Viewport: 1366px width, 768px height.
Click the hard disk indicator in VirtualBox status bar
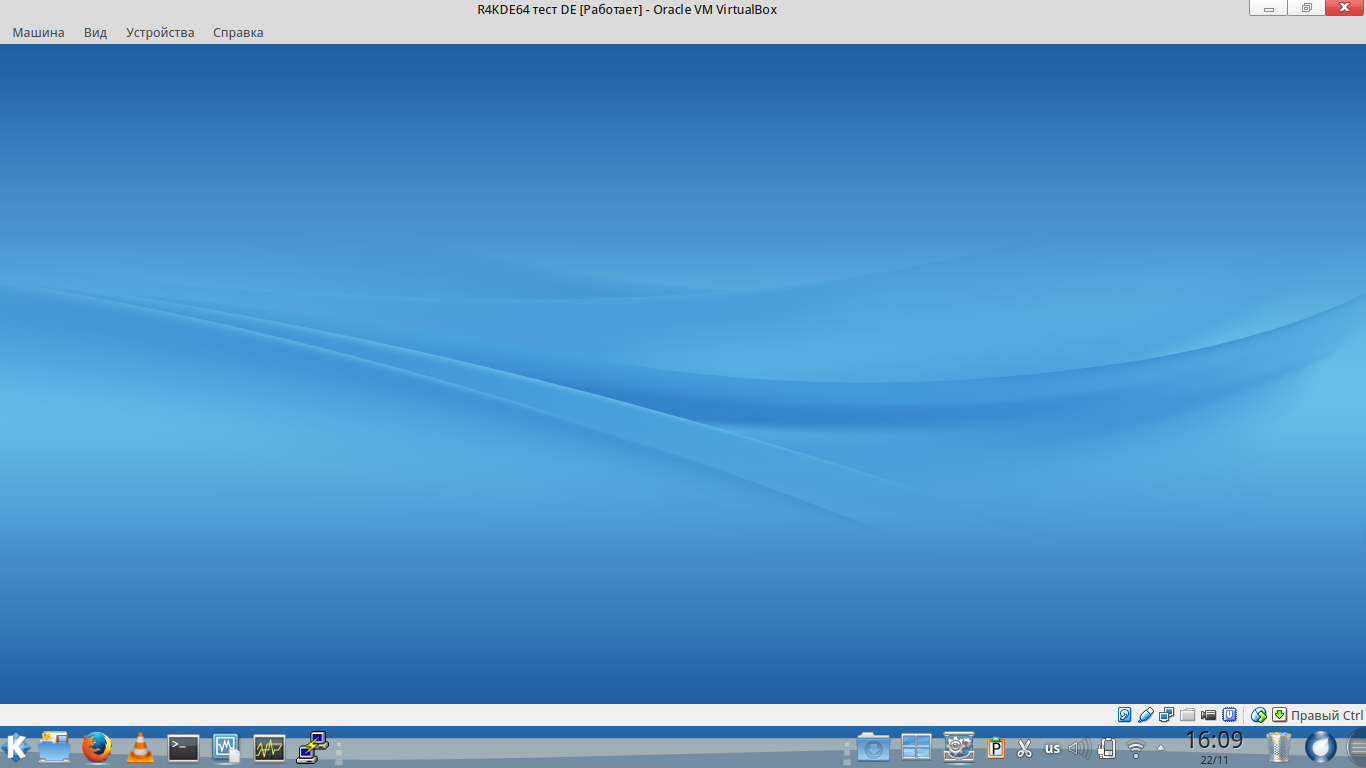click(1125, 715)
